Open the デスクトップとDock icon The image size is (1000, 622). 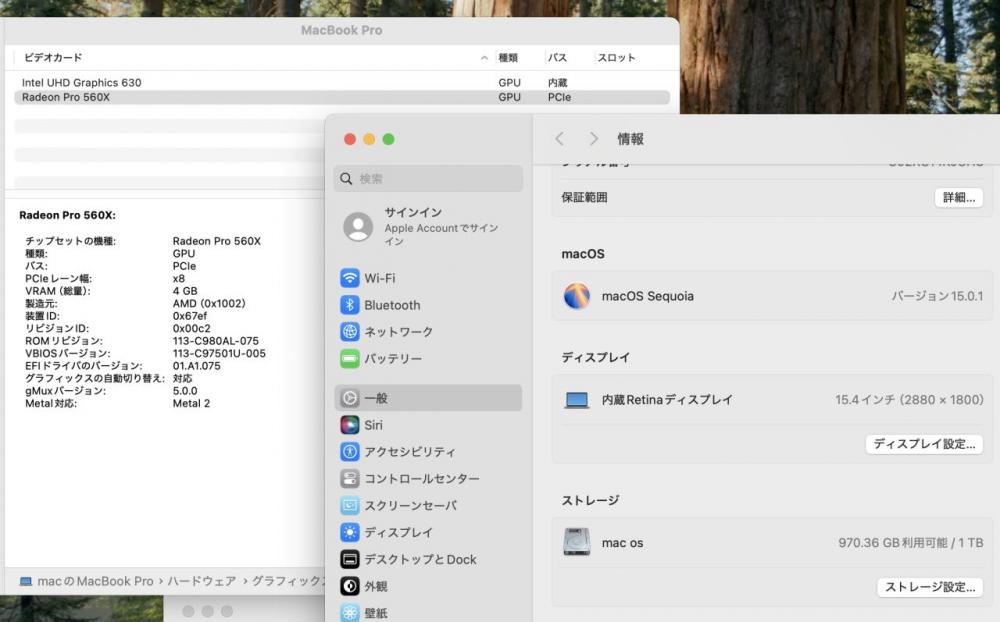[349, 559]
